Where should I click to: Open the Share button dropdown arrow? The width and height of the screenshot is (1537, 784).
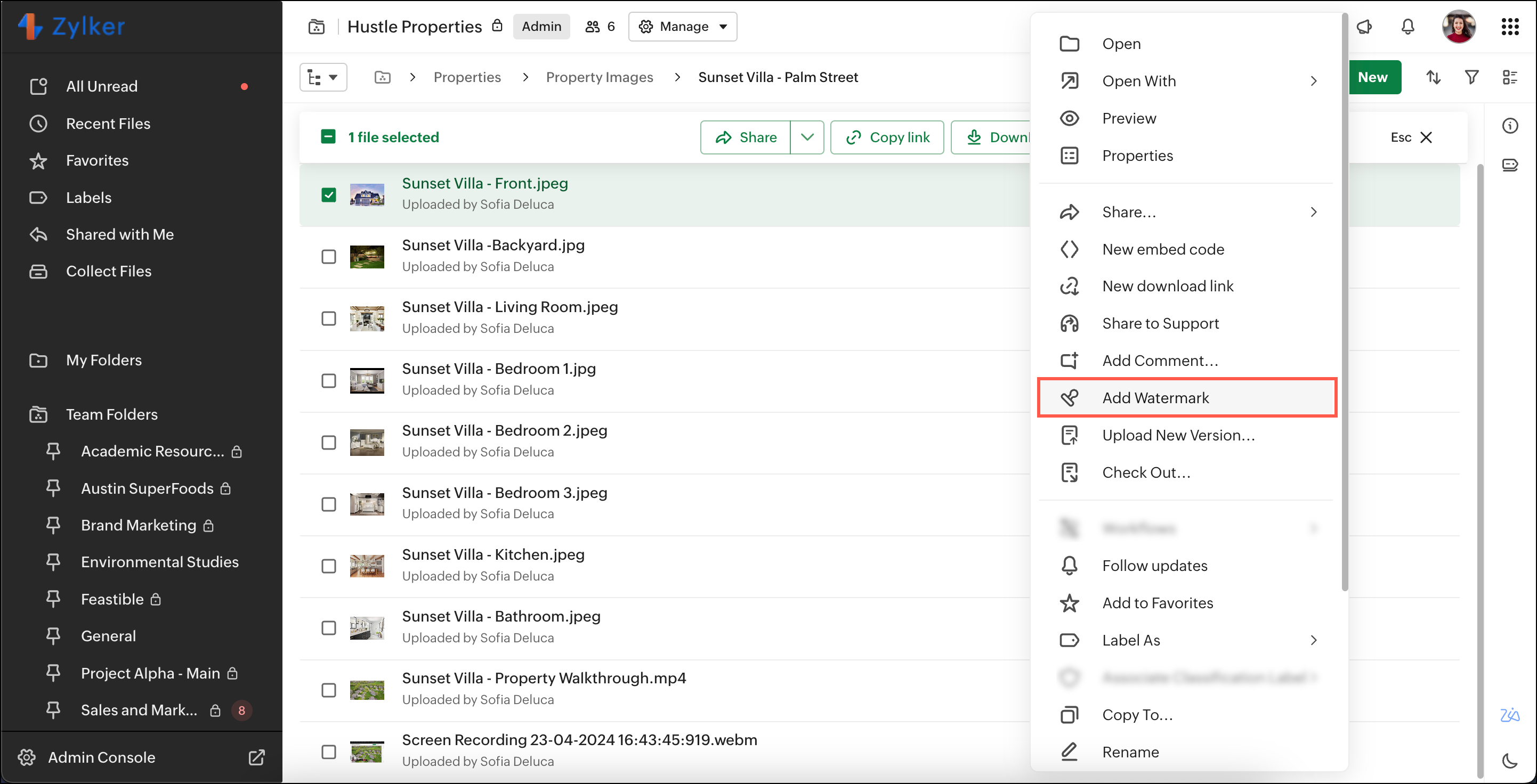click(x=807, y=137)
